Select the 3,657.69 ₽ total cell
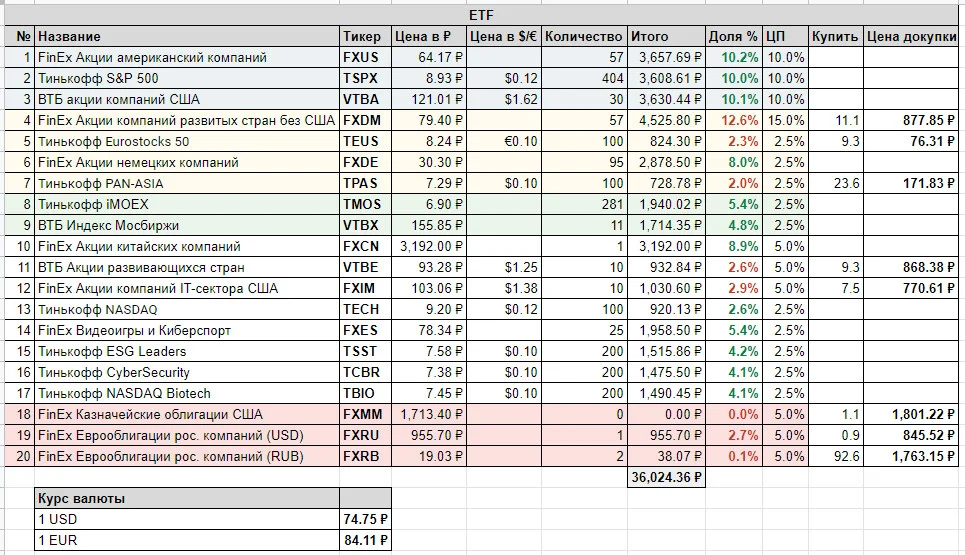 pyautogui.click(x=666, y=57)
